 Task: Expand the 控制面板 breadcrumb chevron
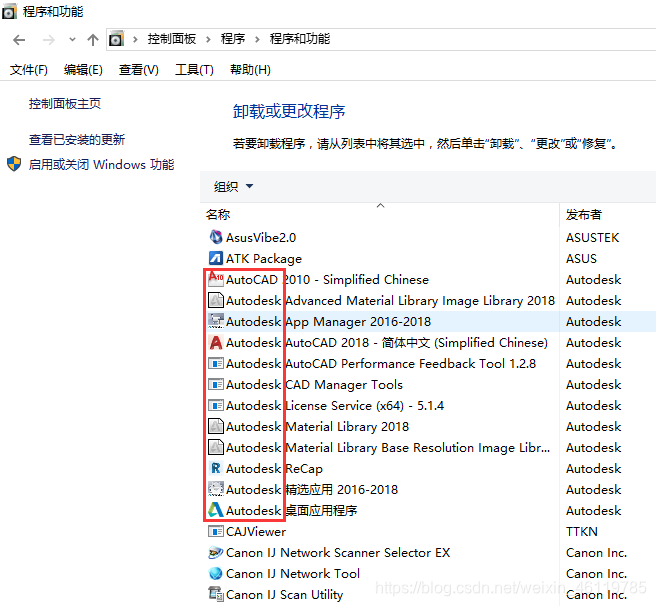coord(210,39)
